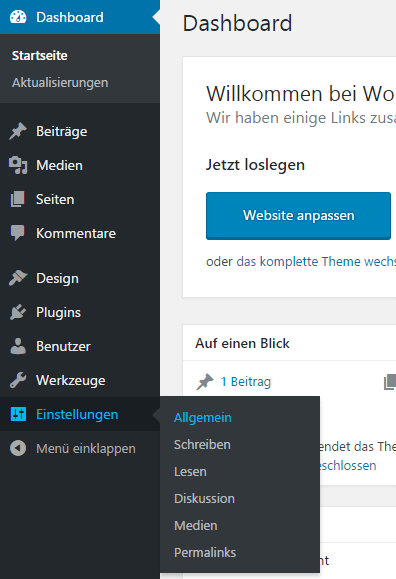Choose Lesen in the settings submenu
396x579 pixels.
click(190, 472)
